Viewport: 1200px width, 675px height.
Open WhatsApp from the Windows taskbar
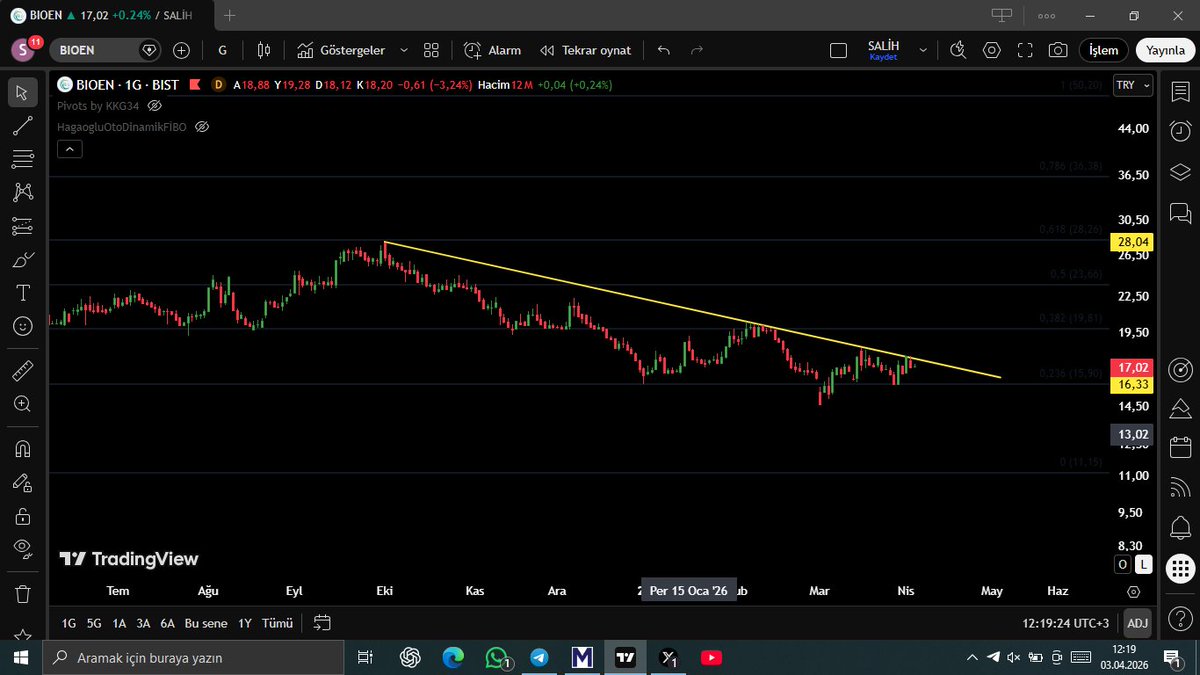click(x=497, y=658)
